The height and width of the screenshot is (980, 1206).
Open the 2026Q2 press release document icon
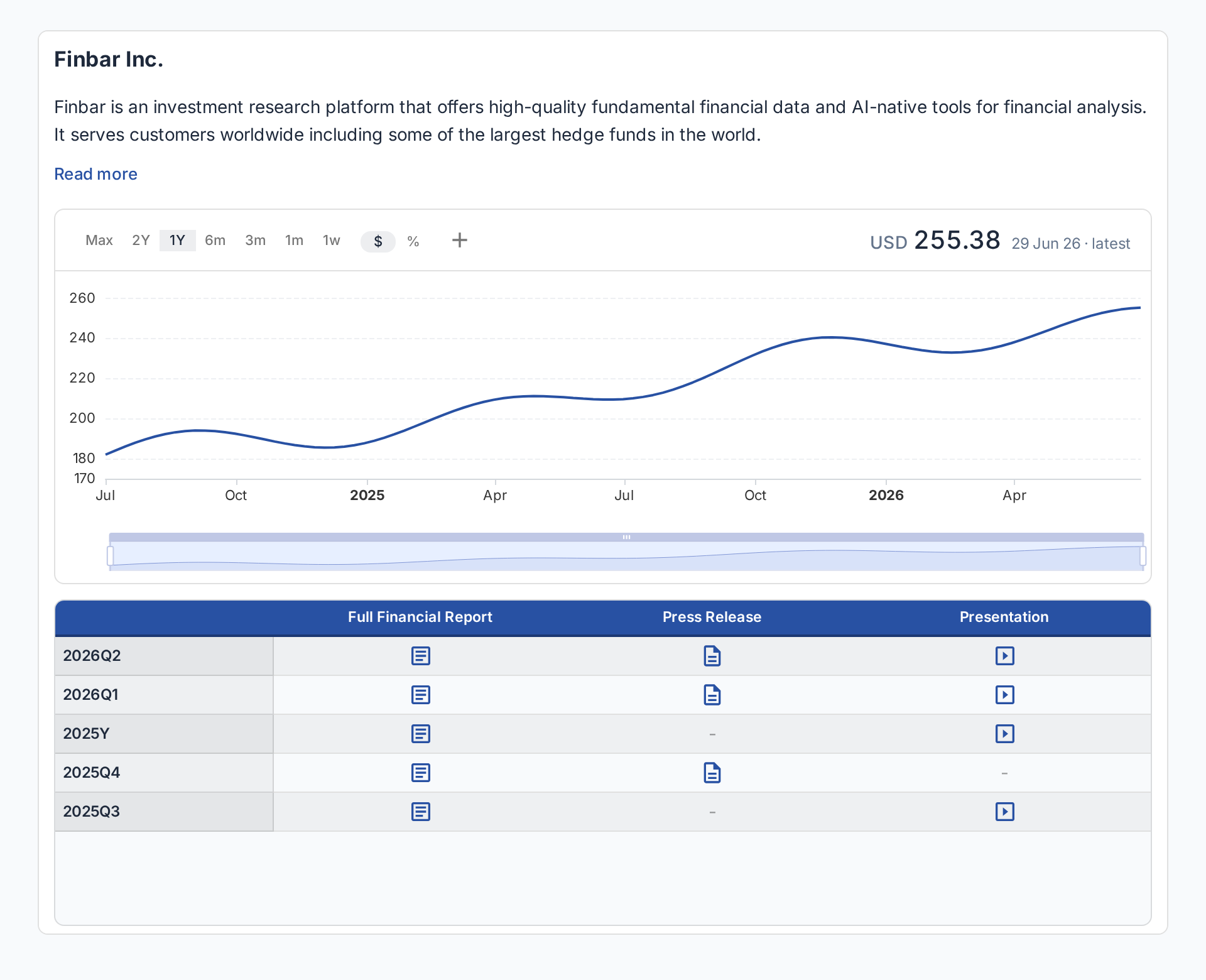tap(712, 656)
